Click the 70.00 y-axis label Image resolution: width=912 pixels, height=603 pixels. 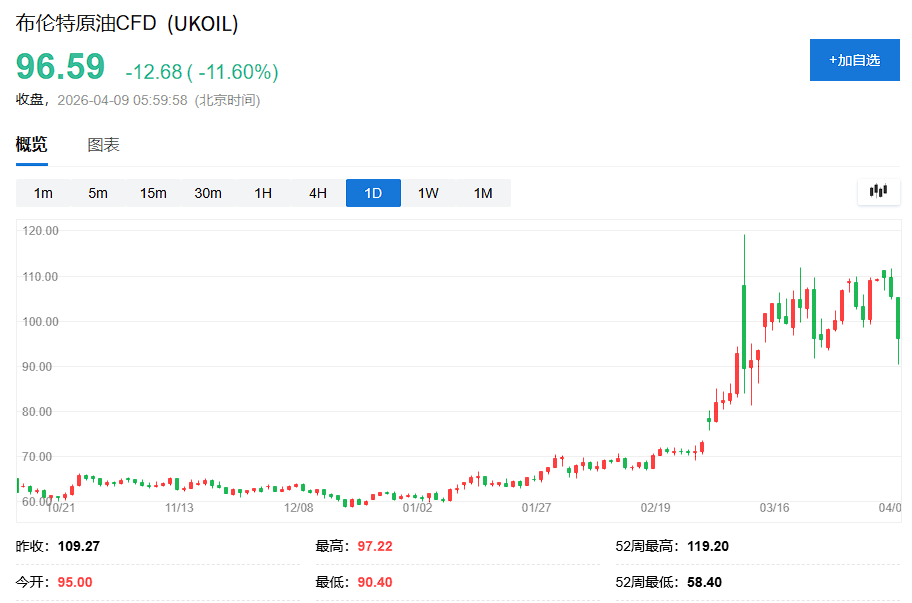pyautogui.click(x=37, y=456)
